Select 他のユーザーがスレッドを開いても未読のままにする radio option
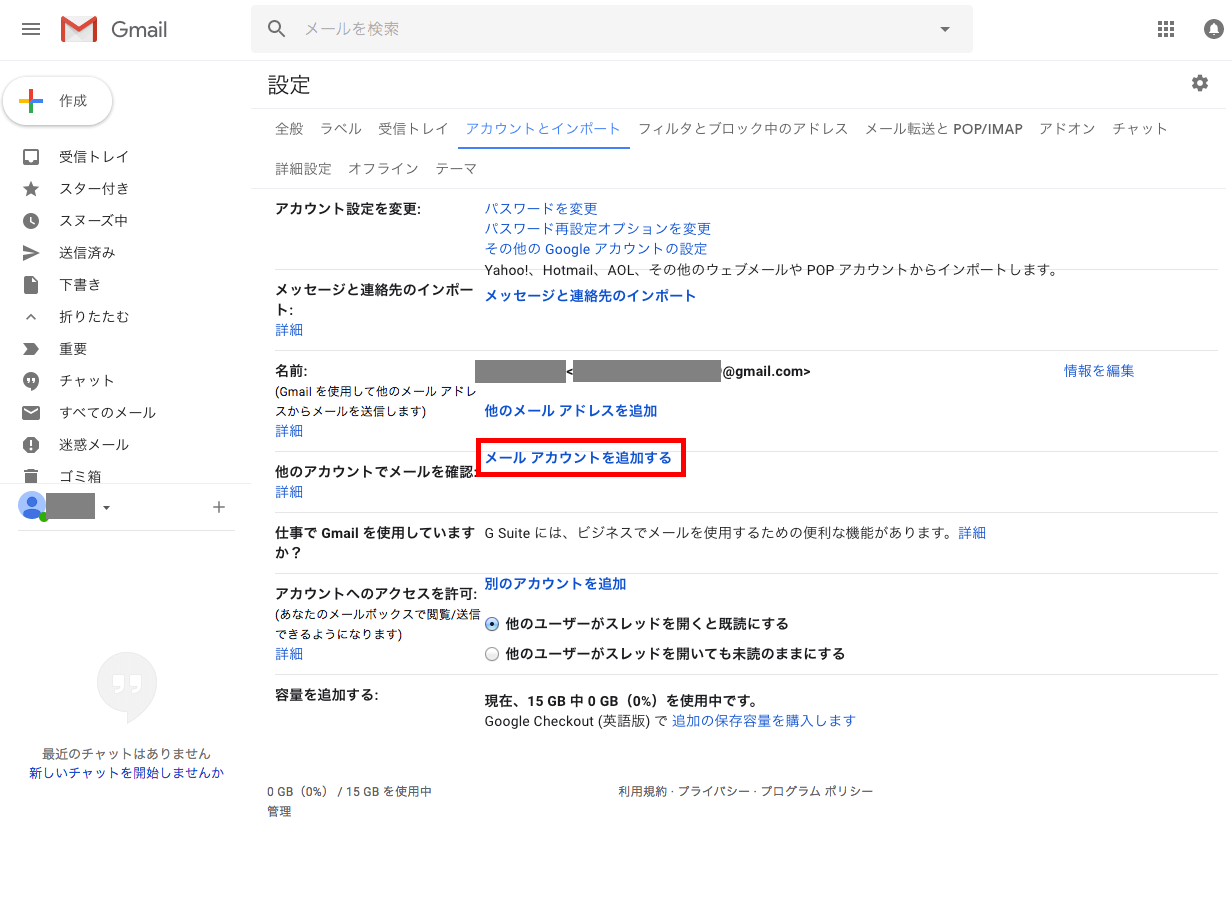 pos(492,654)
